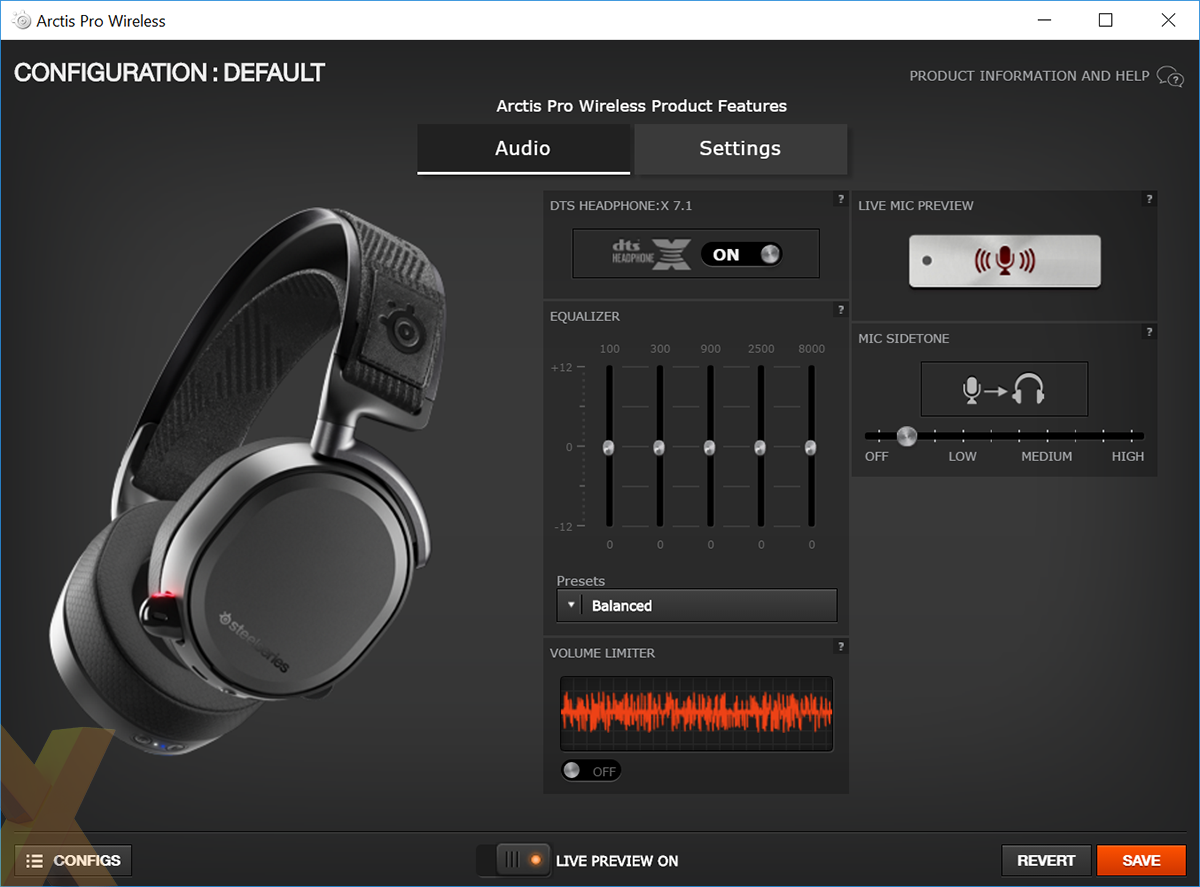1200x887 pixels.
Task: Click the SteelSeries app icon in title bar
Action: (21, 20)
